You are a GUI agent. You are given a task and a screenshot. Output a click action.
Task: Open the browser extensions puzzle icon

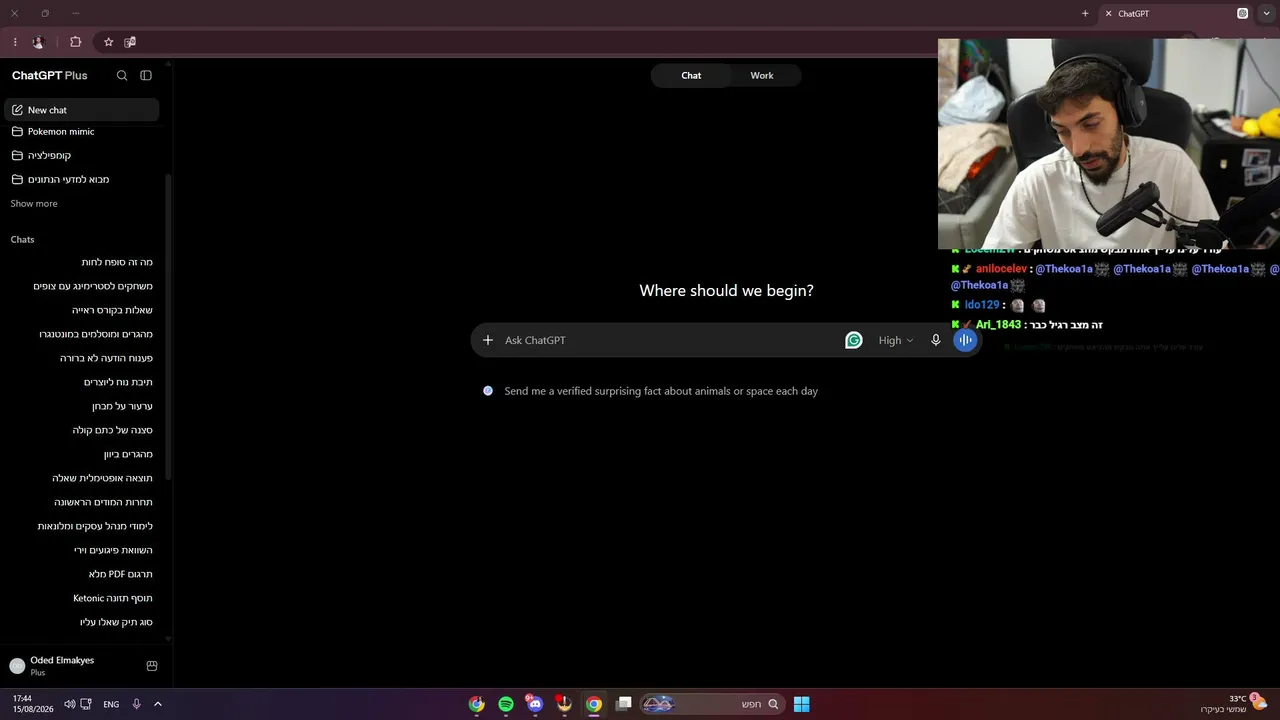tap(76, 42)
